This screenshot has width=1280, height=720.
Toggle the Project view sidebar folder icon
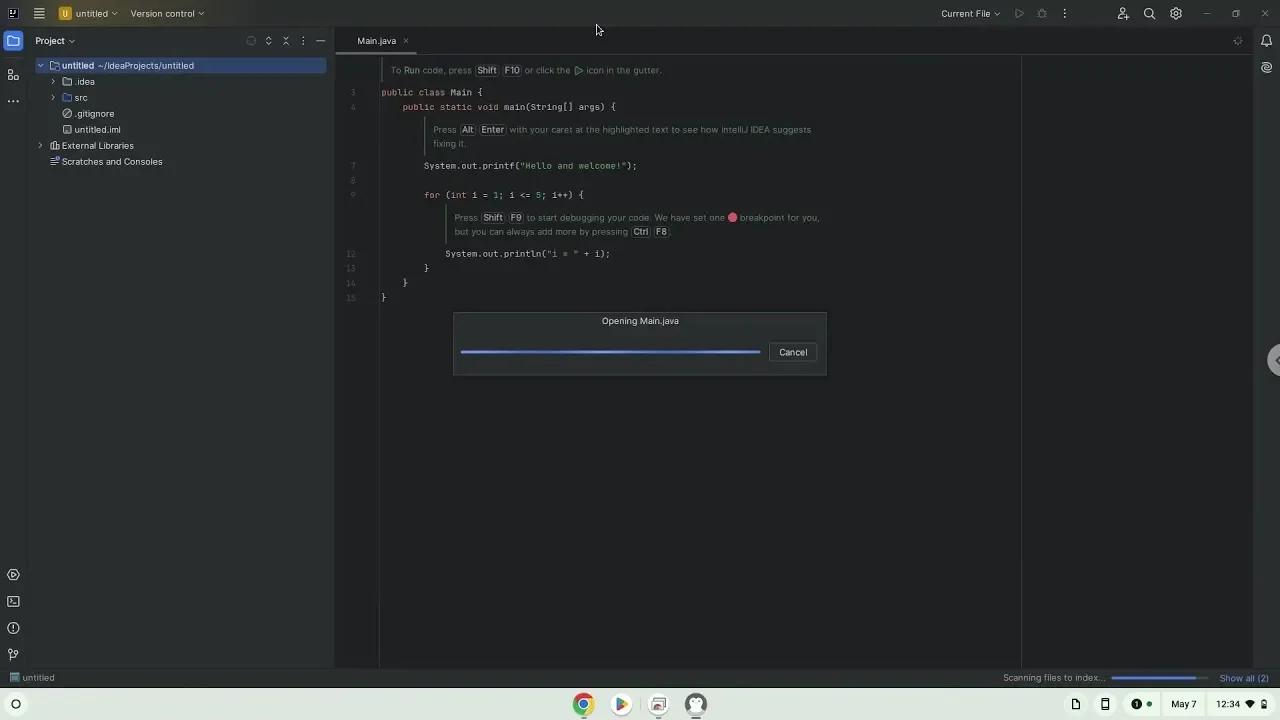point(13,40)
